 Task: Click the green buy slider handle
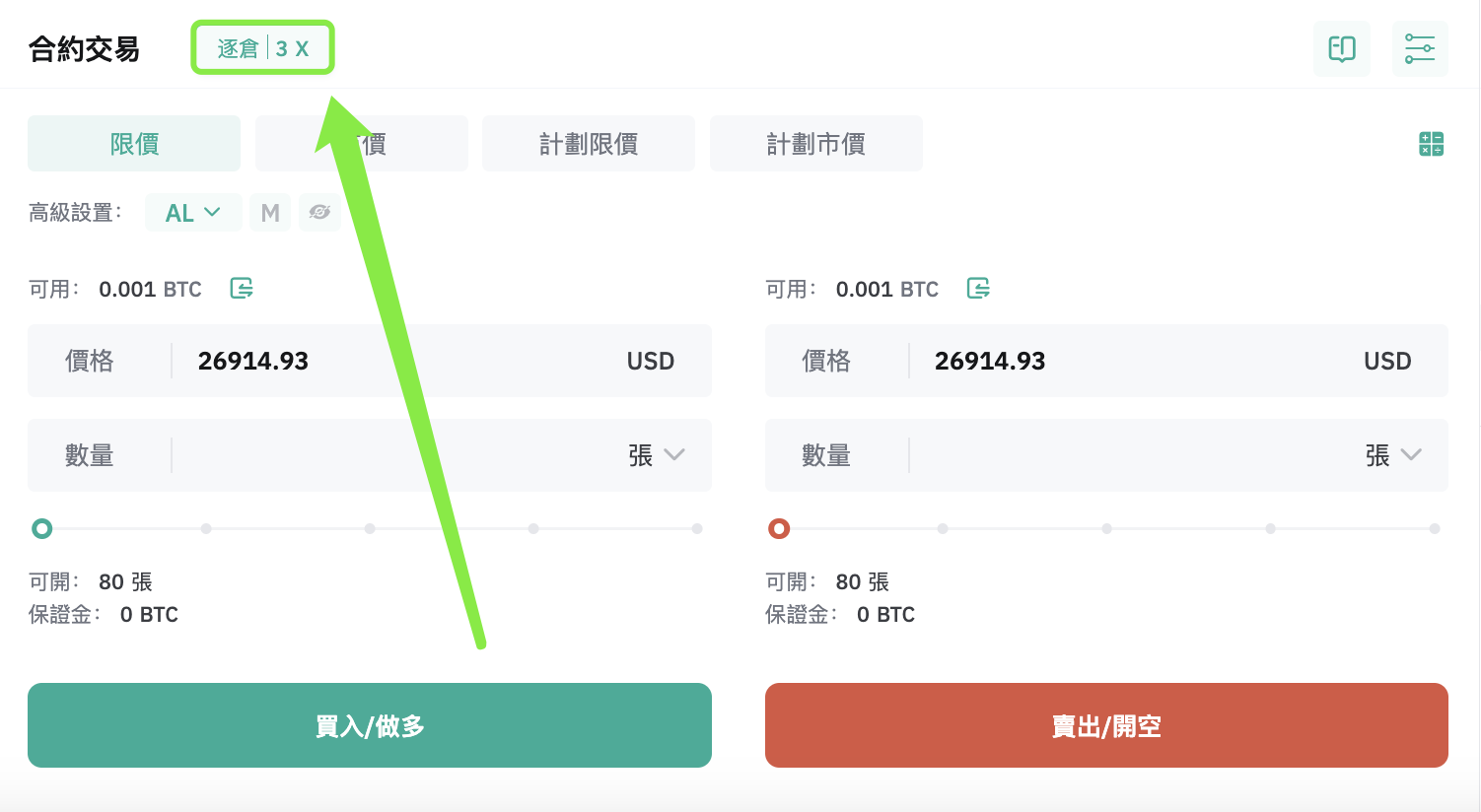coord(41,529)
